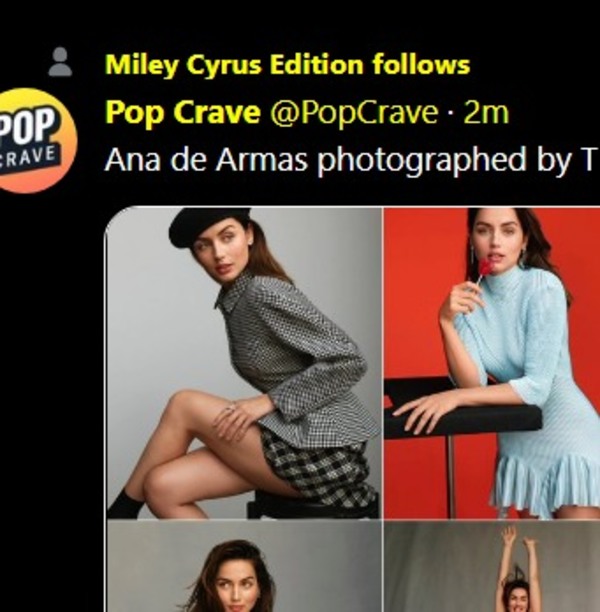This screenshot has height=612, width=600.
Task: Click tweet text starting "Ana de Armas photographed"
Action: (350, 160)
